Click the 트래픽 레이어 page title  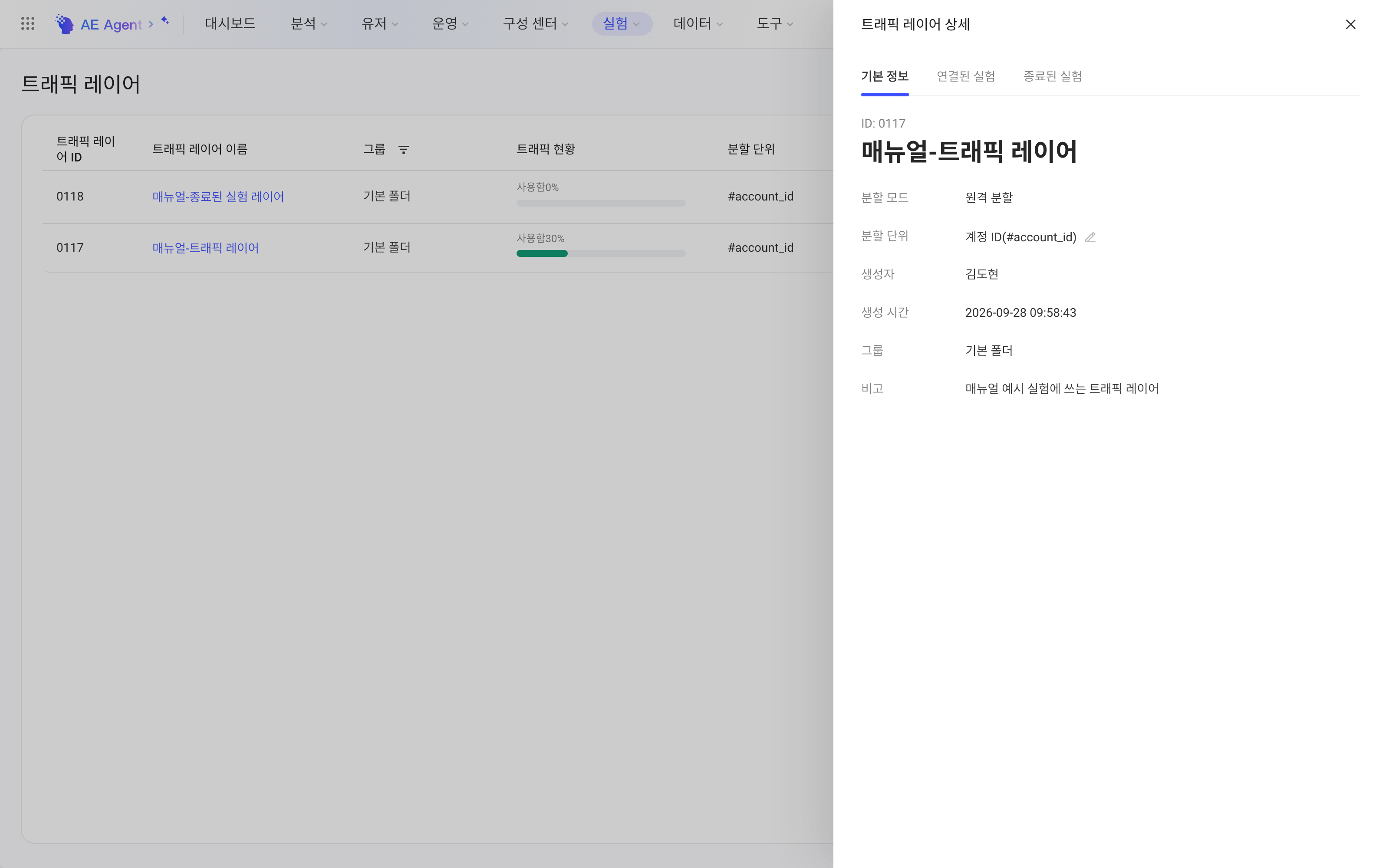click(80, 84)
